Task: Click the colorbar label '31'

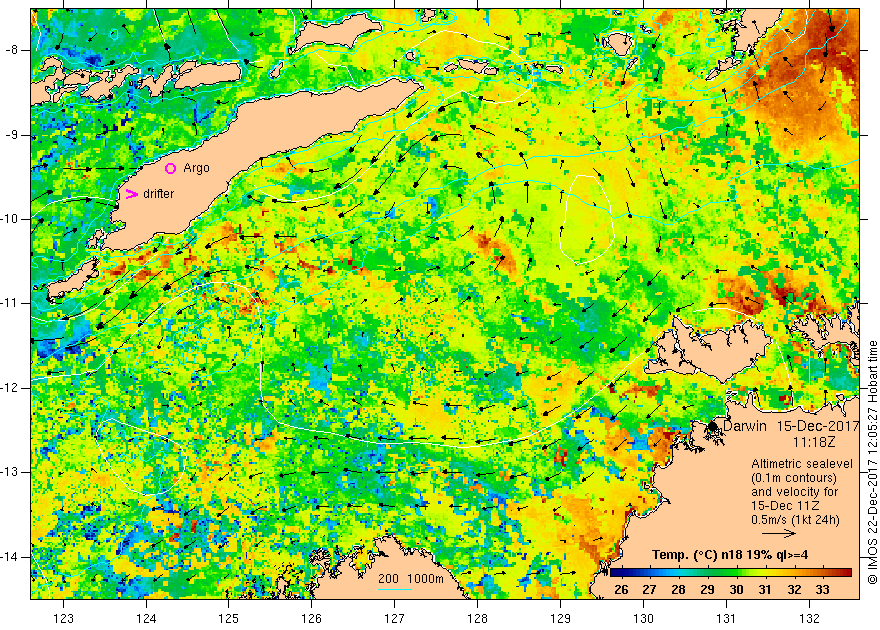Action: (765, 590)
